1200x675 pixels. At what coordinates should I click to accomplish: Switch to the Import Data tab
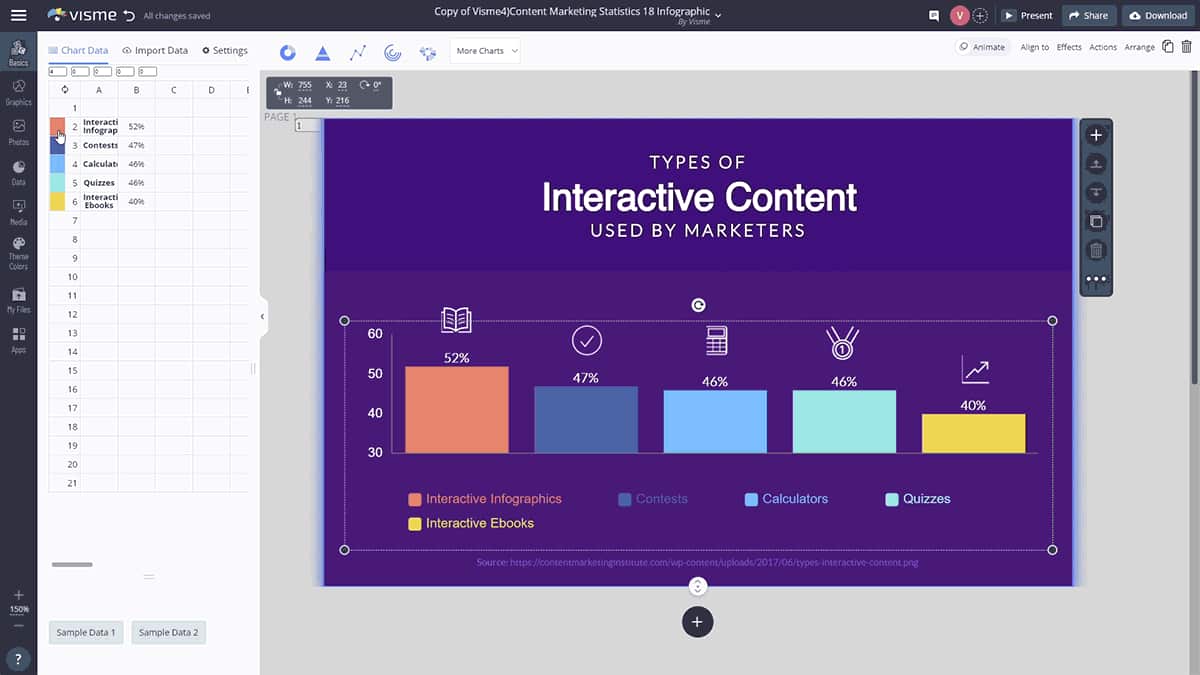pos(155,49)
